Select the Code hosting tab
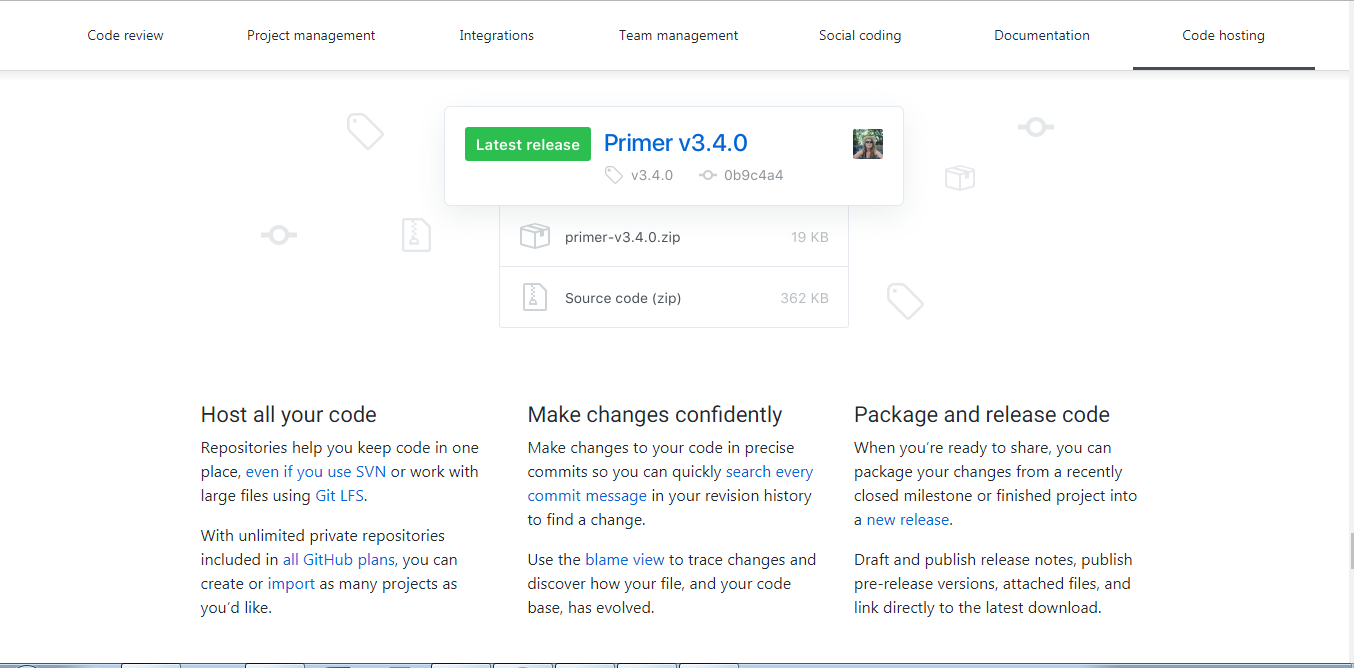The height and width of the screenshot is (668, 1354). [1223, 35]
